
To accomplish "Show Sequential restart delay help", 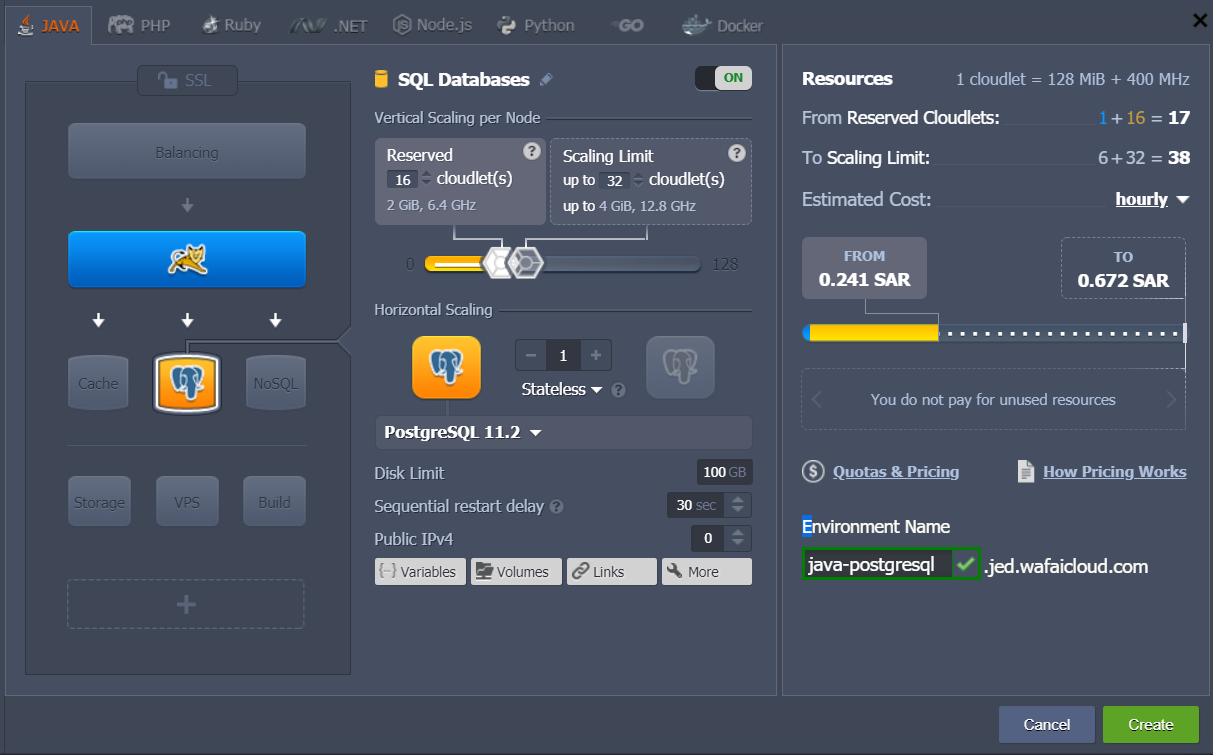I will coord(556,506).
